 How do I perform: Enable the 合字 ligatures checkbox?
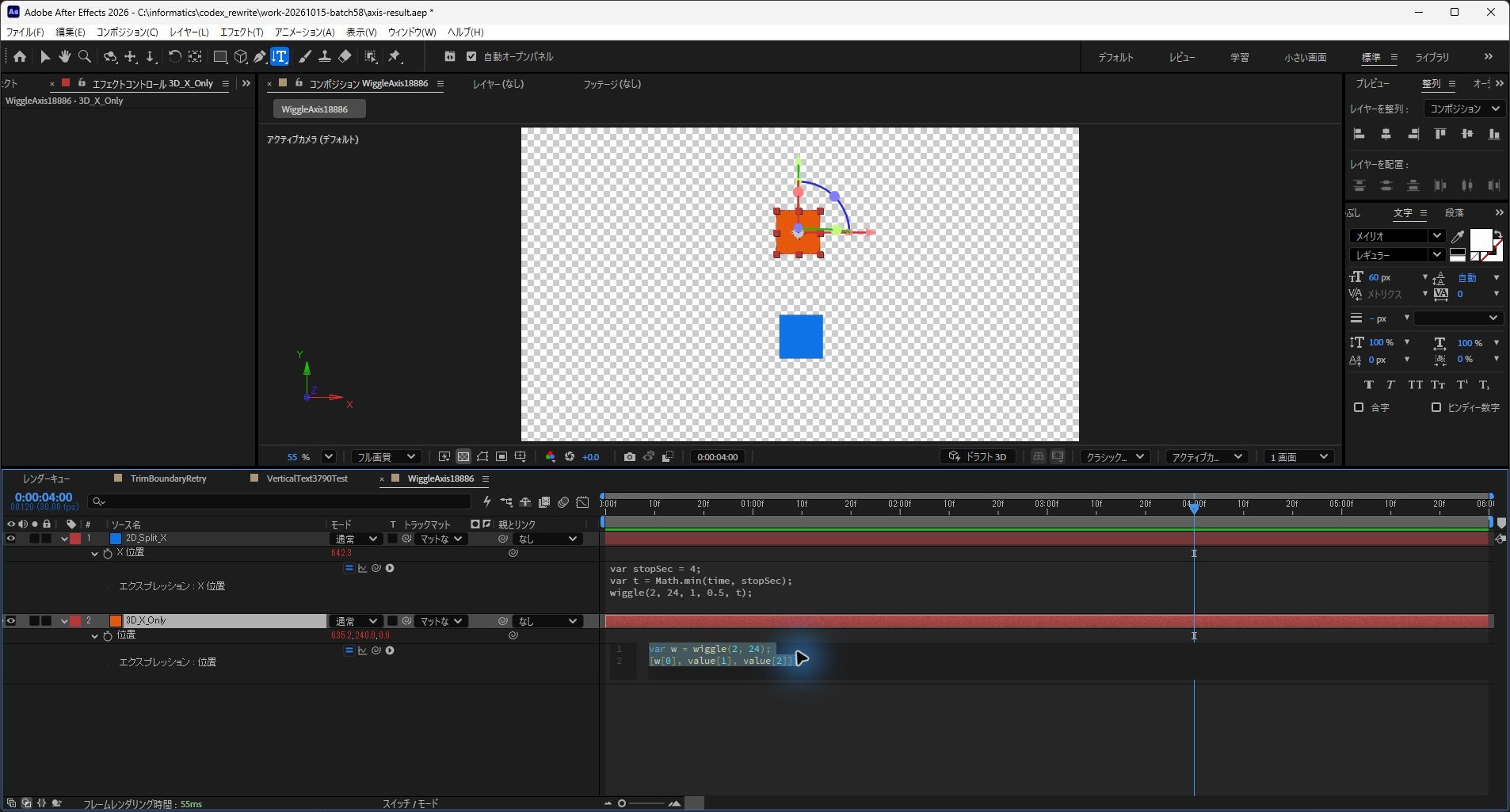tap(1359, 407)
